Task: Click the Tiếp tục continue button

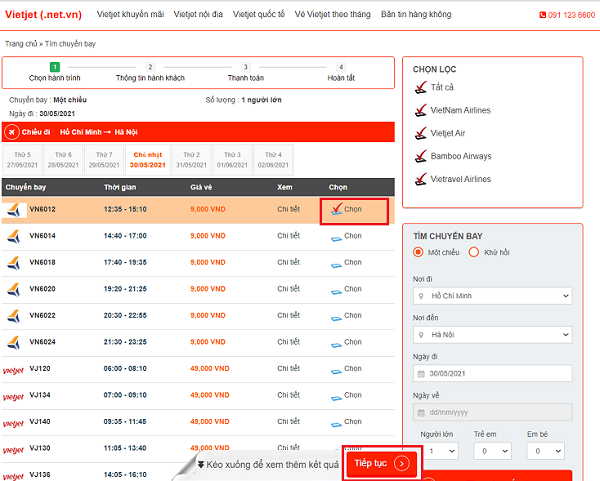Action: [x=382, y=463]
